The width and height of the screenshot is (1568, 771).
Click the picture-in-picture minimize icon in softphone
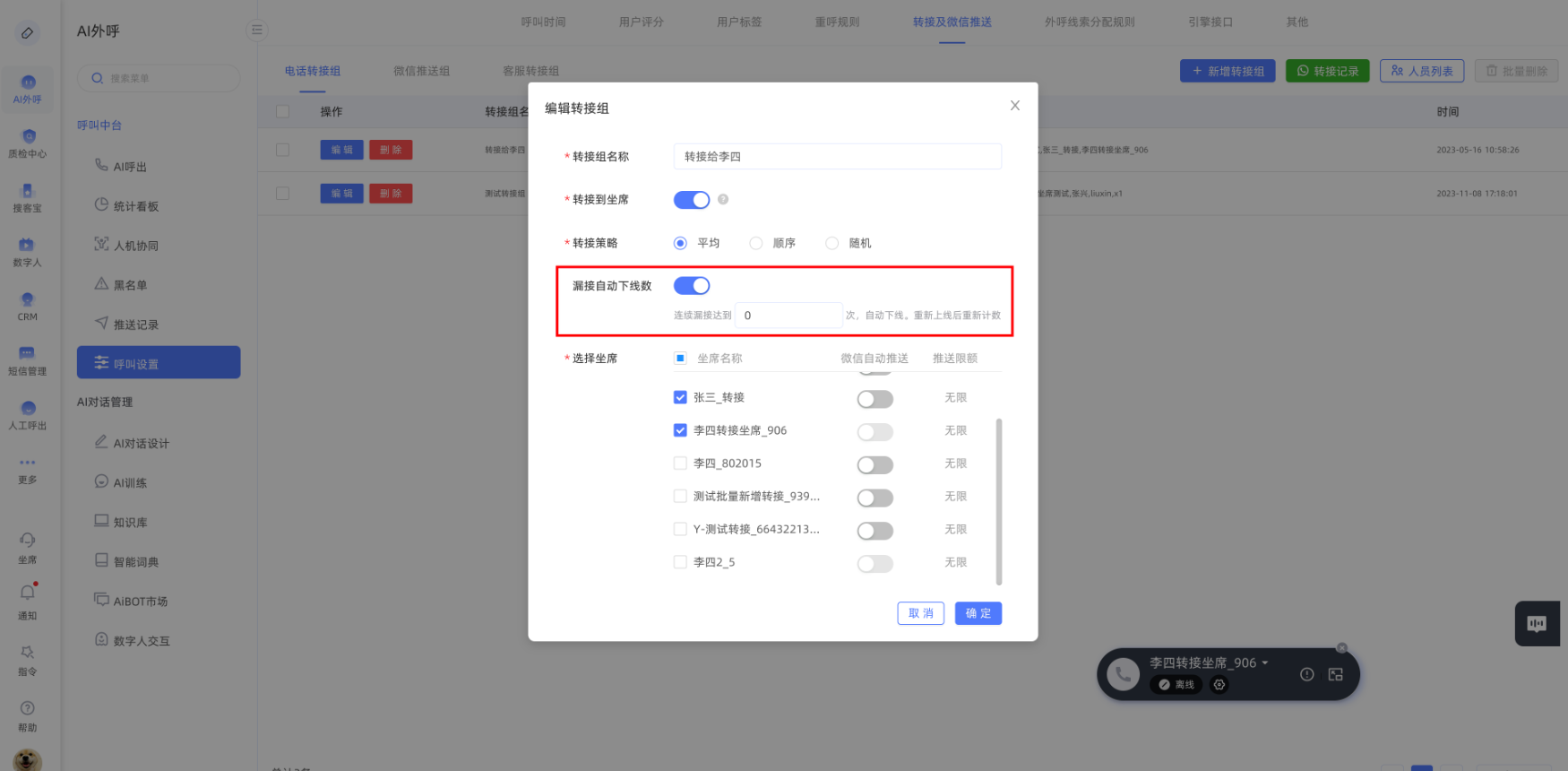pyautogui.click(x=1335, y=674)
